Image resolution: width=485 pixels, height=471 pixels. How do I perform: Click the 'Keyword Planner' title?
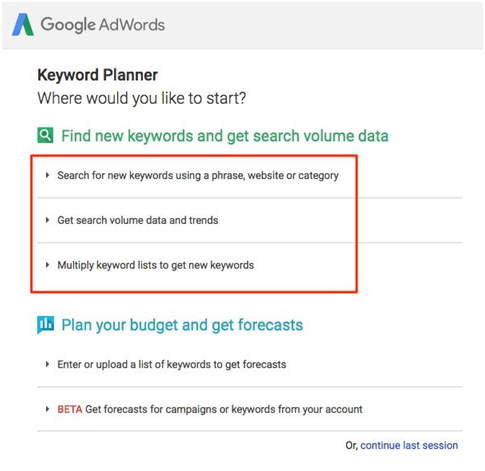pos(97,75)
